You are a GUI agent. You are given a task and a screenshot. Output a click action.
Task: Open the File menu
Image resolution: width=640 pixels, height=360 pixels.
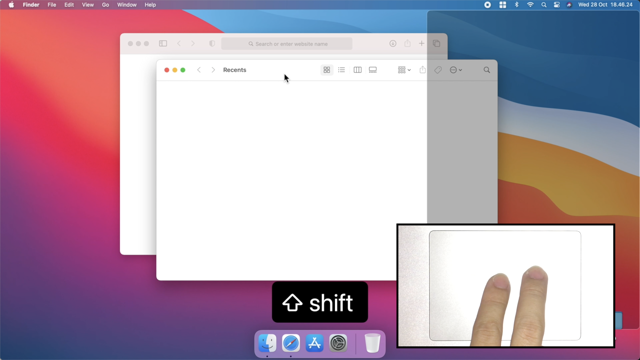coord(52,5)
